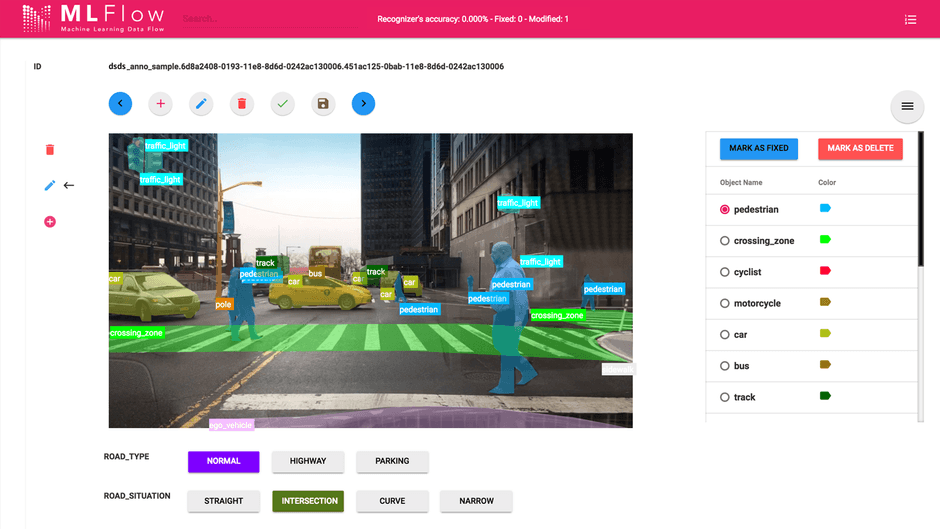Set road type to HIGHWAY

pos(308,461)
